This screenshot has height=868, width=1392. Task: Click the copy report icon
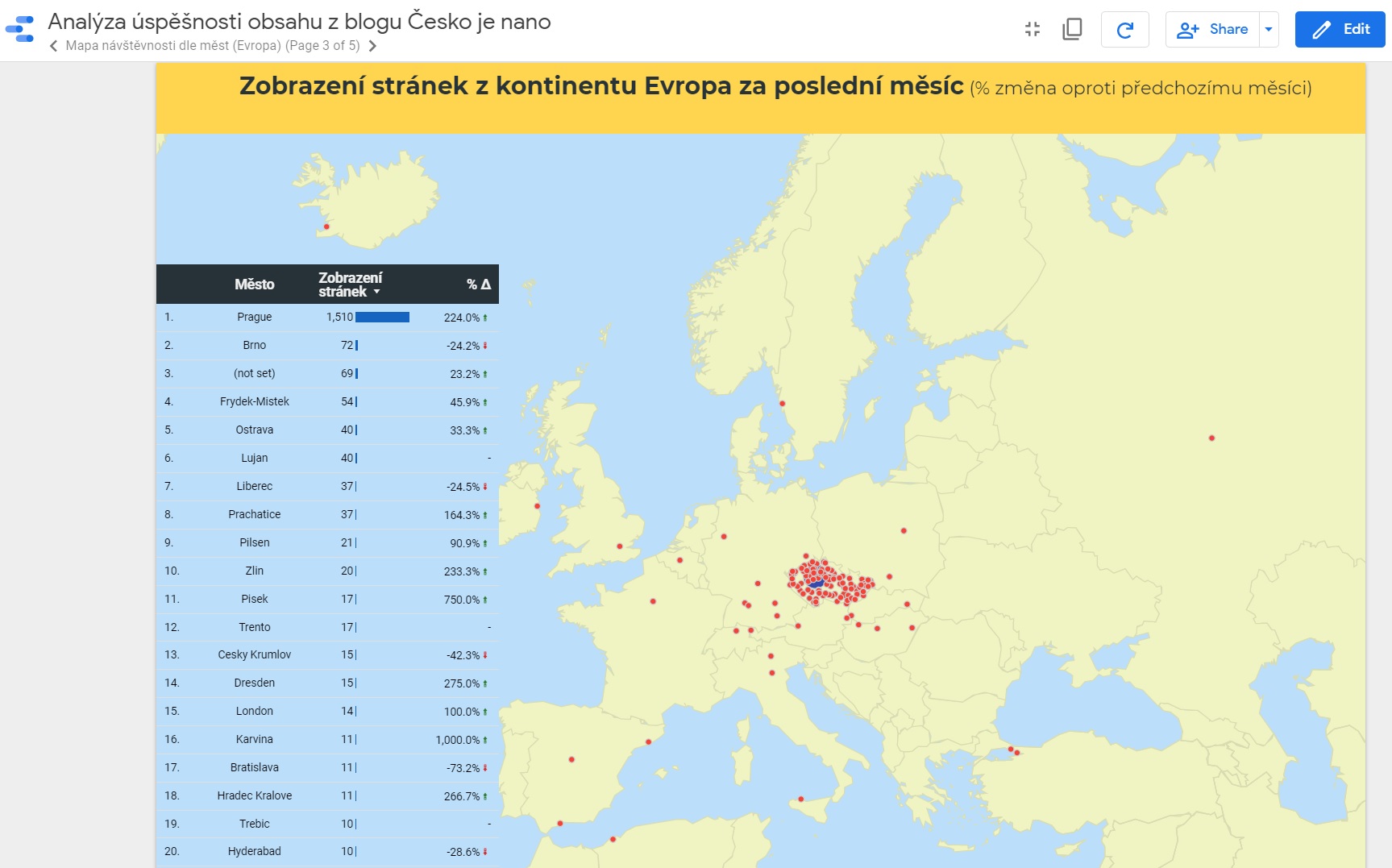coord(1072,30)
